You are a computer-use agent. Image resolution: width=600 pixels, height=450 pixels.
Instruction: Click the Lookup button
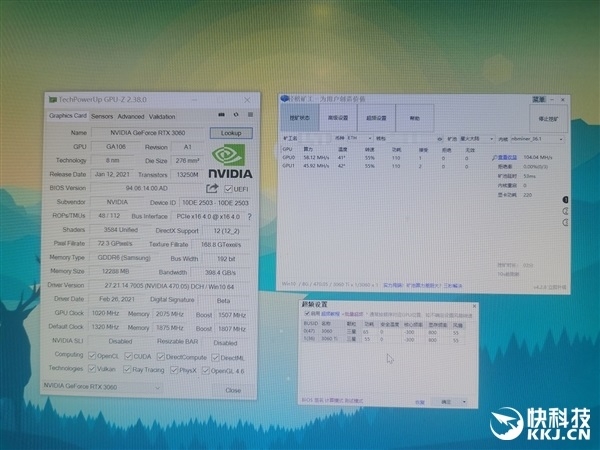(231, 133)
